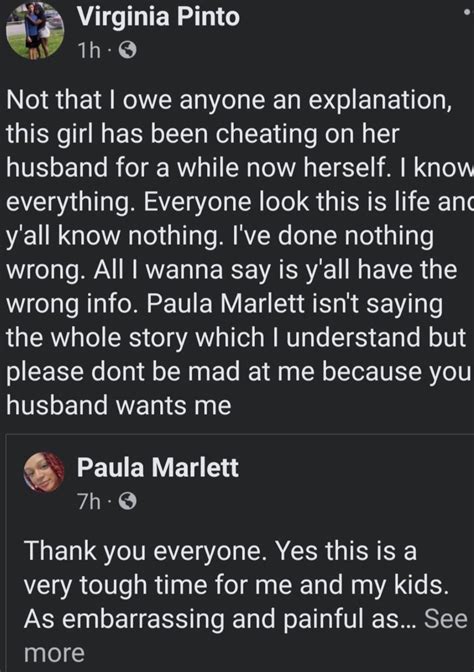Click the line "Not that I owe anyone an explanation"
Screen dimensions: 474x672
click(x=229, y=101)
